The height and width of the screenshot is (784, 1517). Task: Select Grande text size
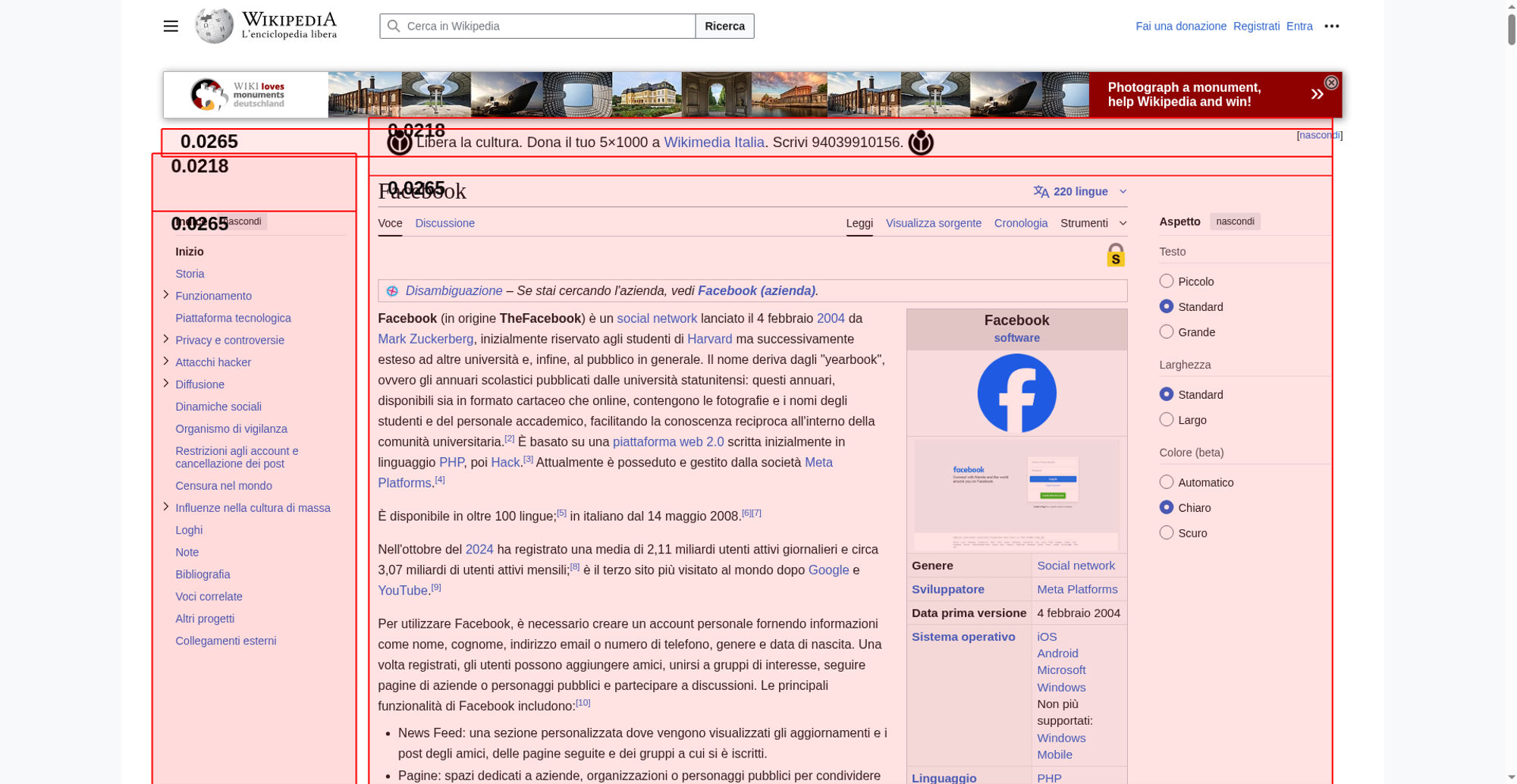coord(1167,332)
